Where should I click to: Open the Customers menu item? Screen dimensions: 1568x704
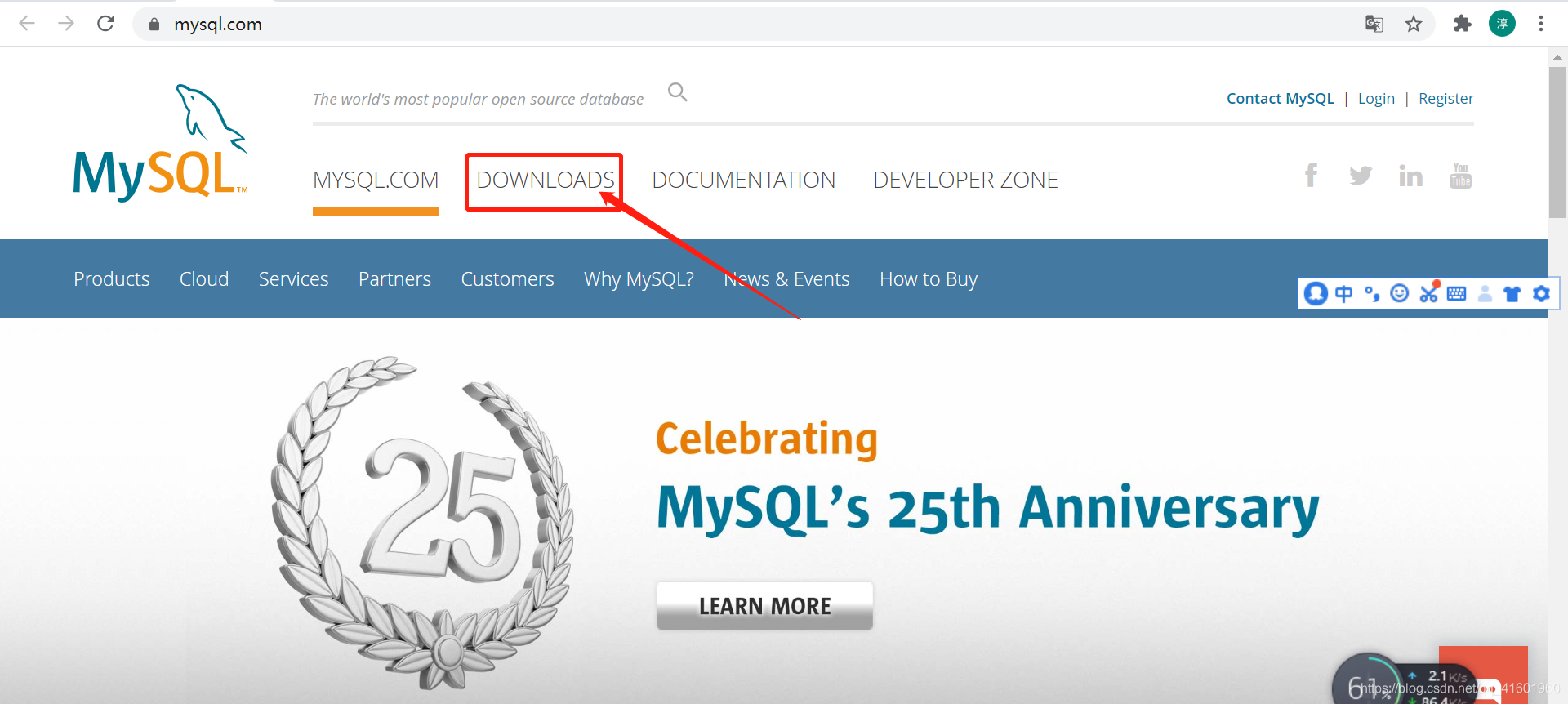tap(507, 279)
